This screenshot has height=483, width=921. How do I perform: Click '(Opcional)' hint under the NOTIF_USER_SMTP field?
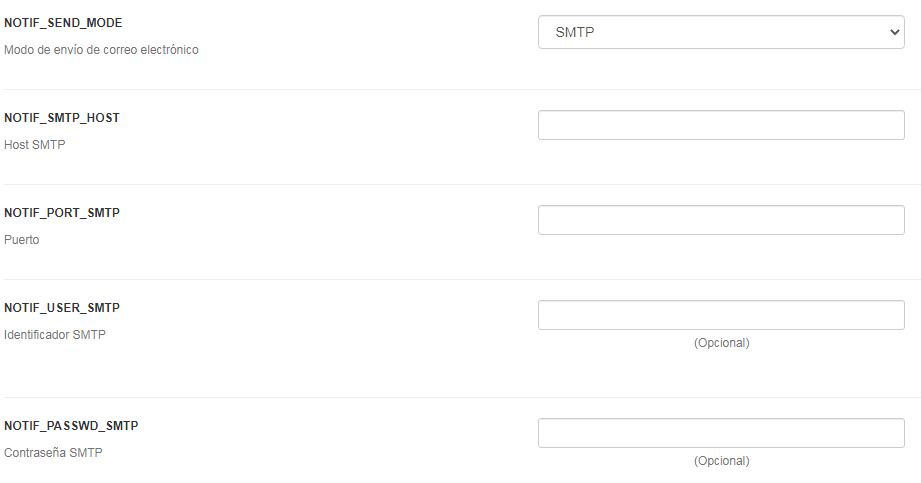click(721, 343)
